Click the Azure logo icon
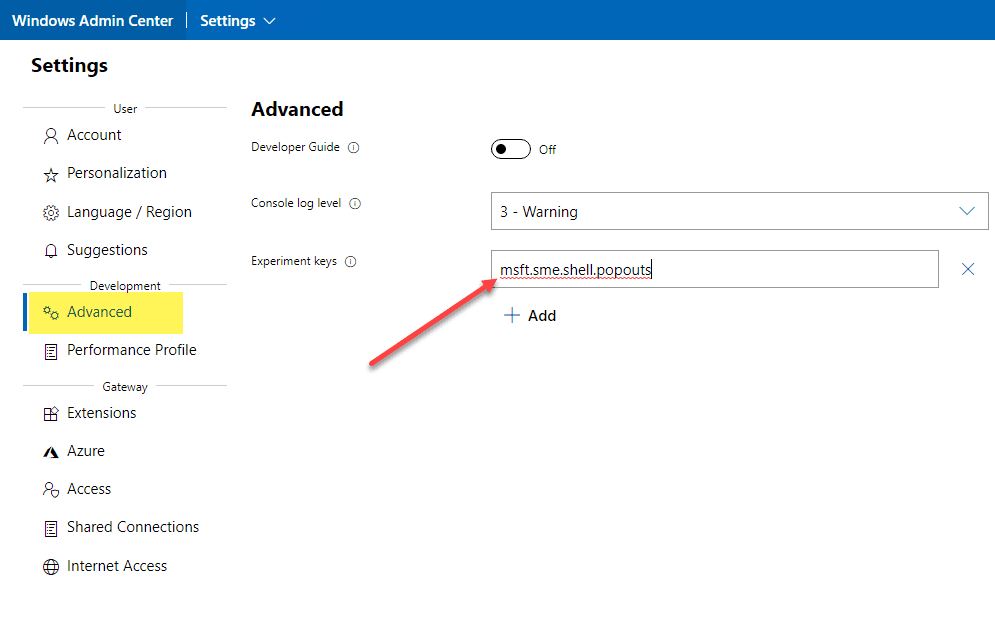Viewport: 995px width, 623px height. click(51, 452)
